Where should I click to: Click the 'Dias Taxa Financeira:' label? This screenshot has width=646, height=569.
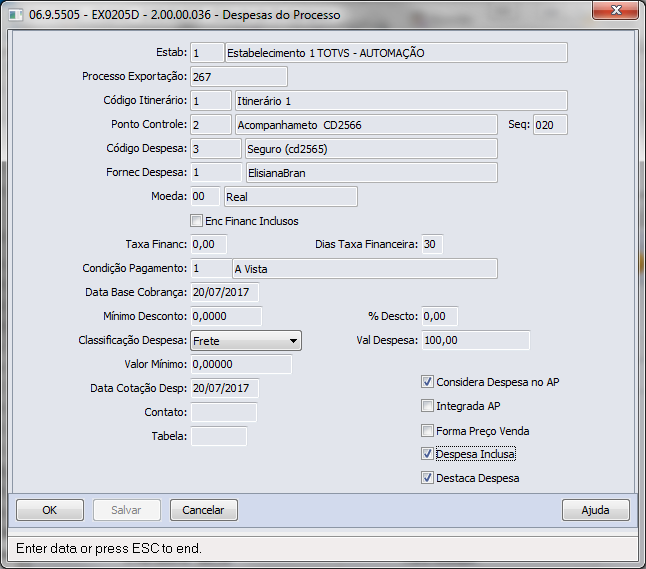tap(367, 244)
